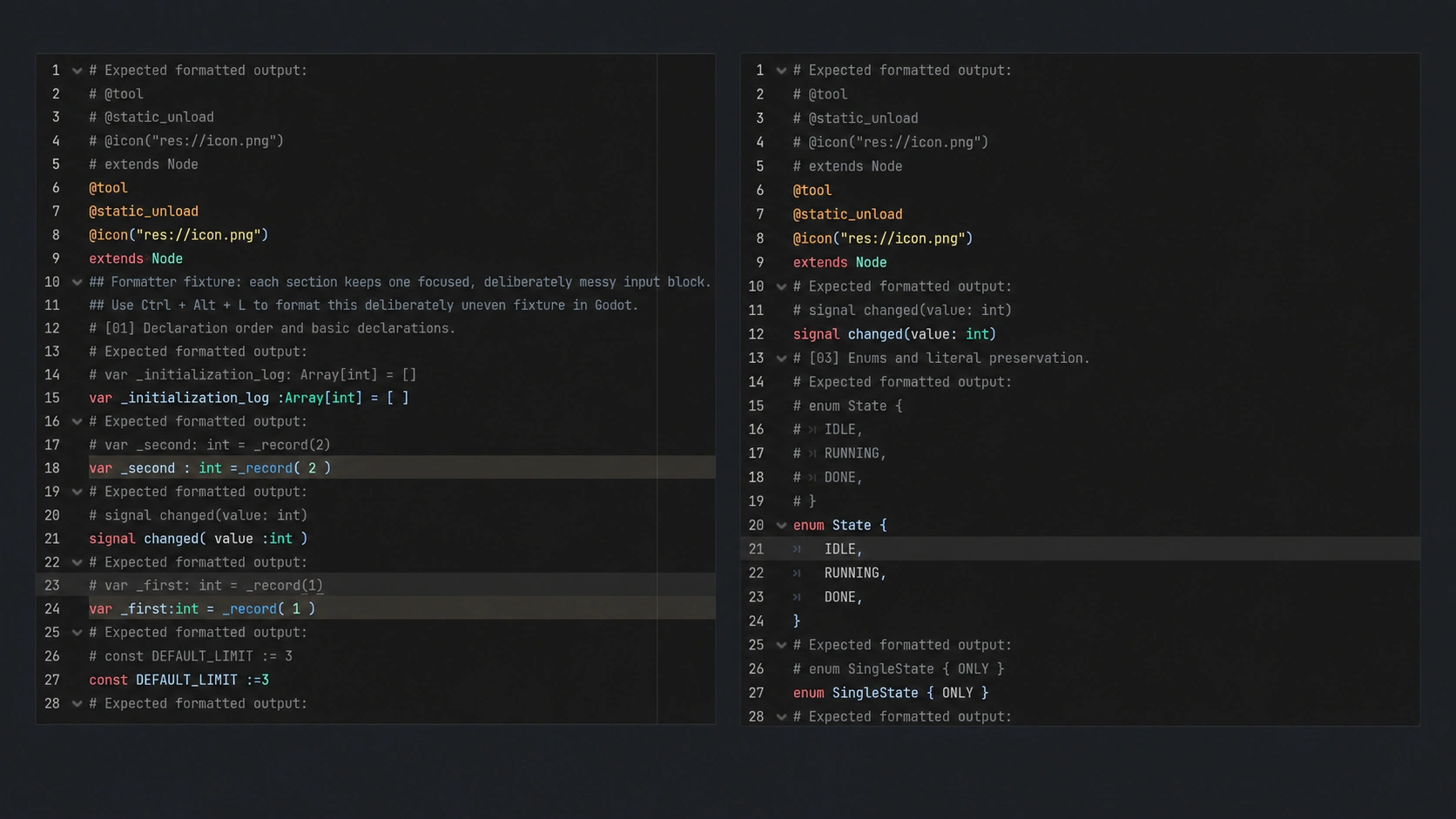Click '# [01] Declaration order and basic declarations.' comment

[x=273, y=328]
